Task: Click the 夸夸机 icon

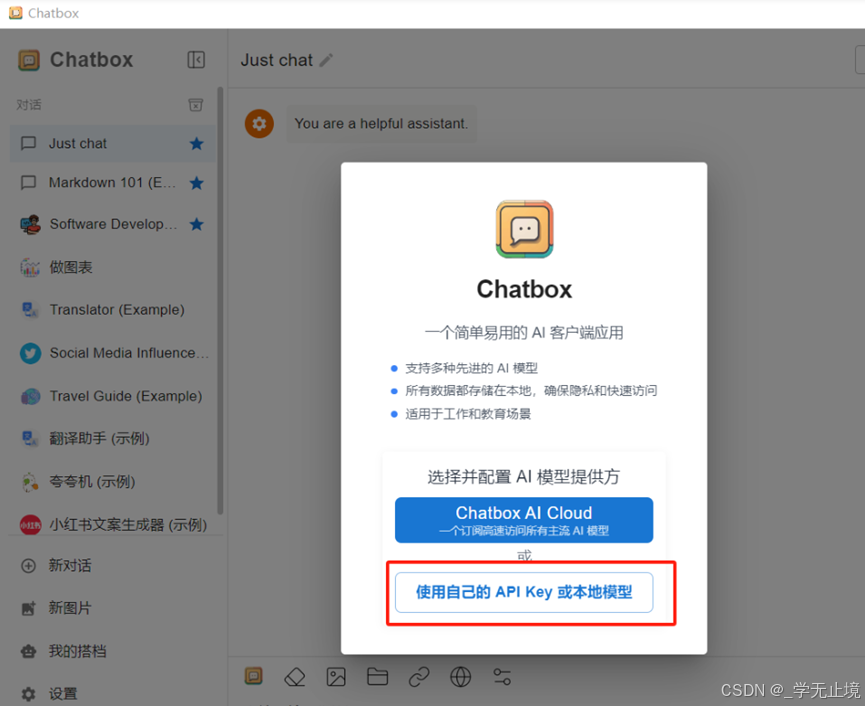Action: [x=30, y=482]
